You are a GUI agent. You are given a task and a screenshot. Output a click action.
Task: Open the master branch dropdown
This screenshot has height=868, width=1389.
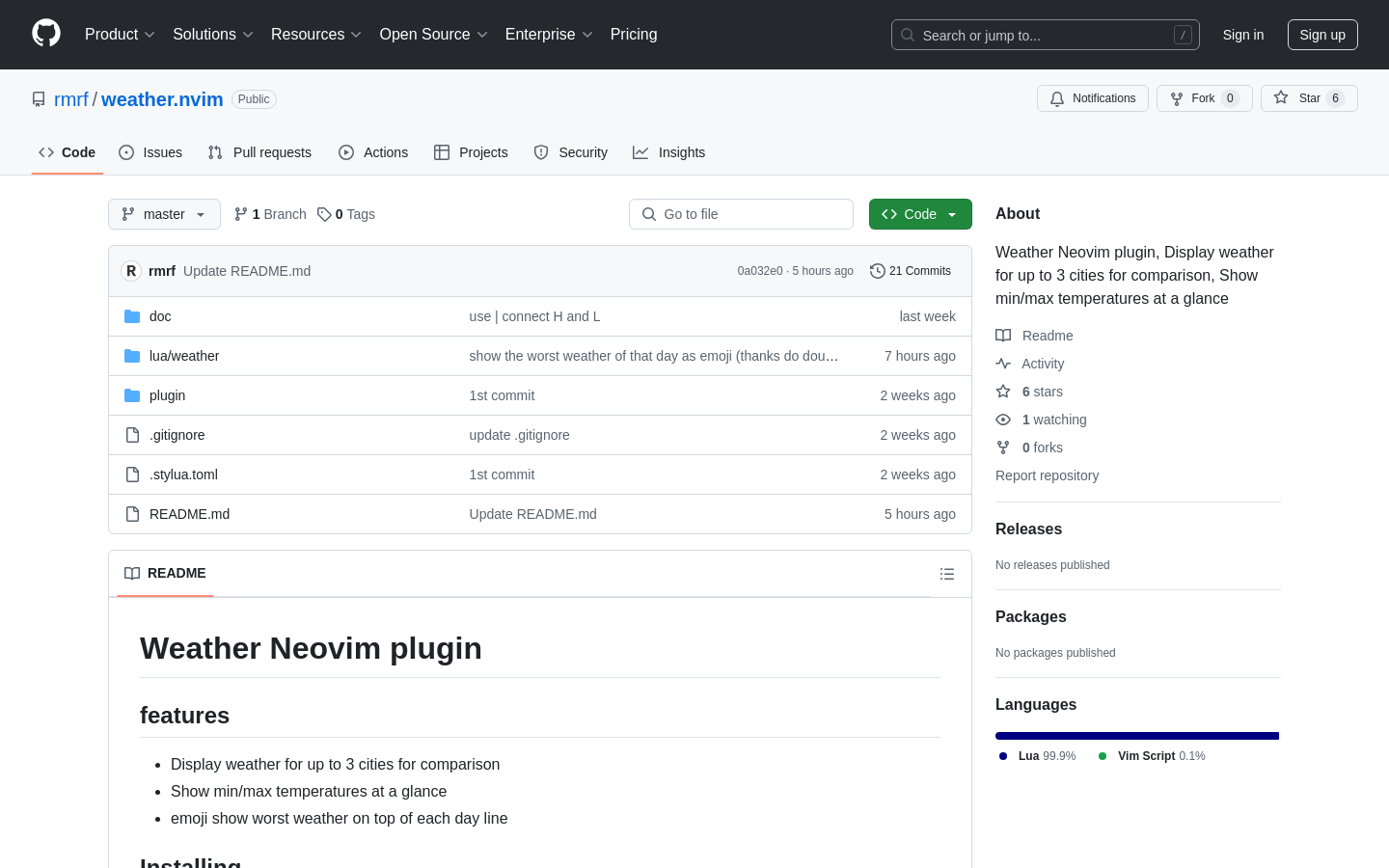coord(164,214)
